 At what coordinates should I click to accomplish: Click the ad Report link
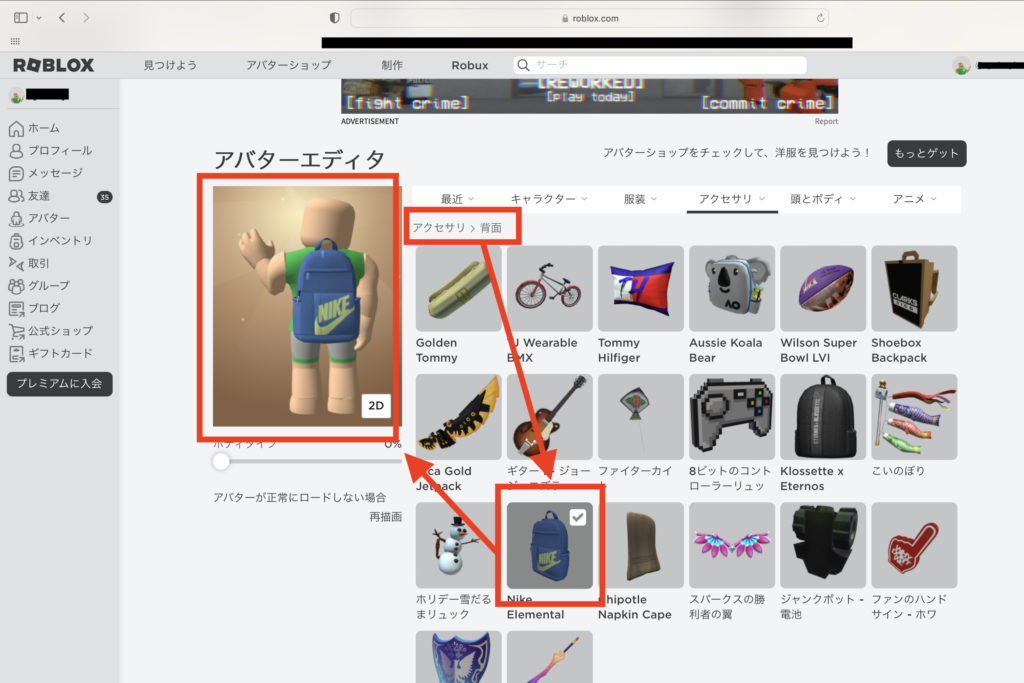826,121
